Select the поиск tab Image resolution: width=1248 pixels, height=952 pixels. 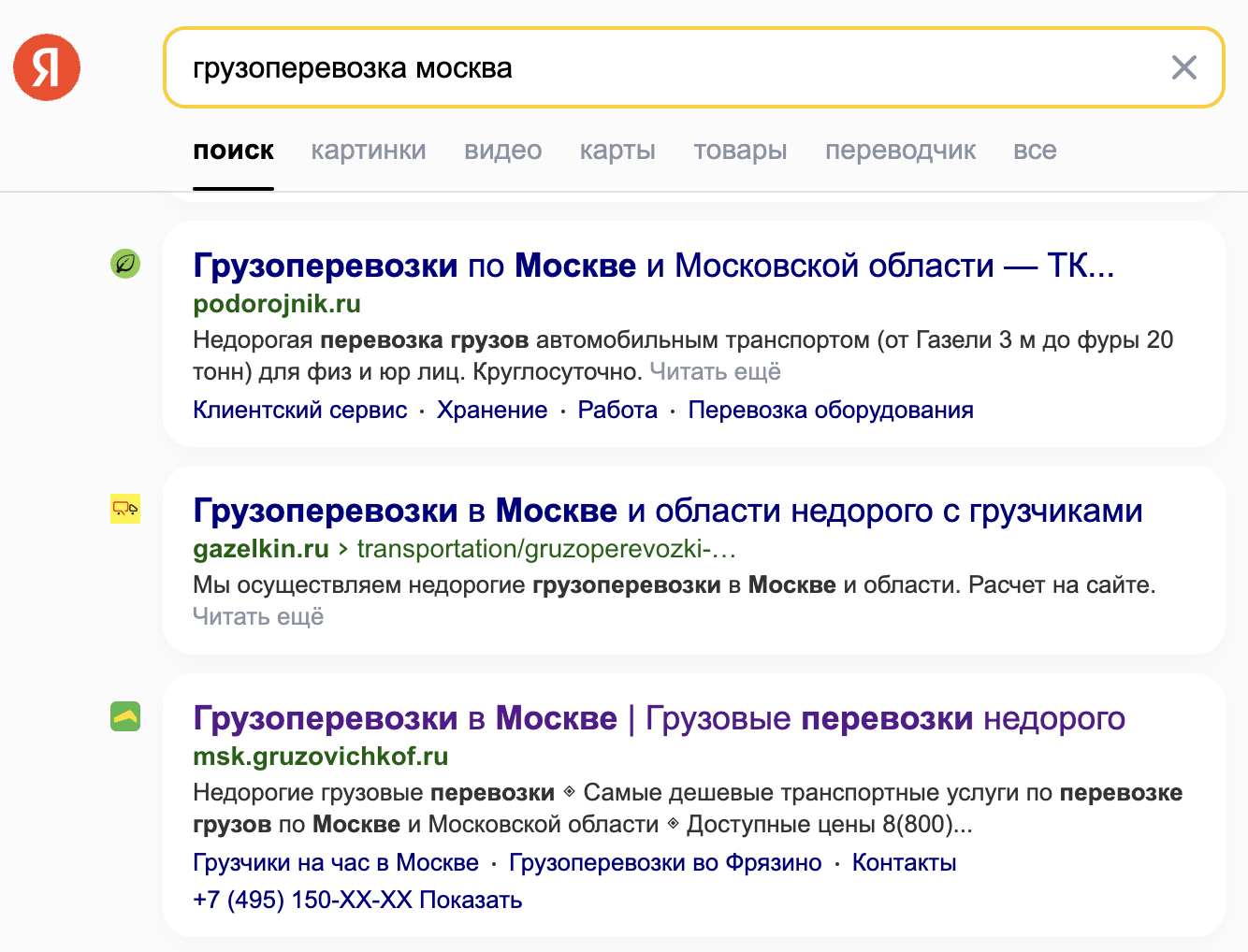point(233,151)
